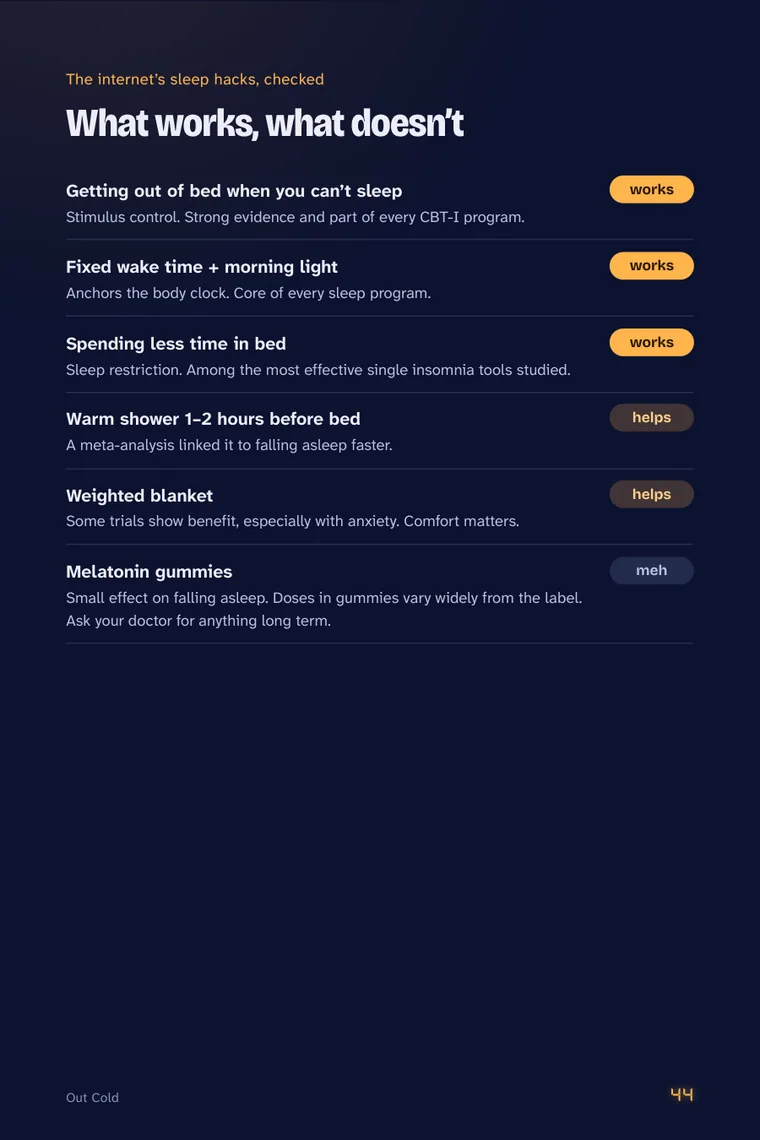Click the 'Weighted blanket' title
The image size is (760, 1140).
point(139,496)
